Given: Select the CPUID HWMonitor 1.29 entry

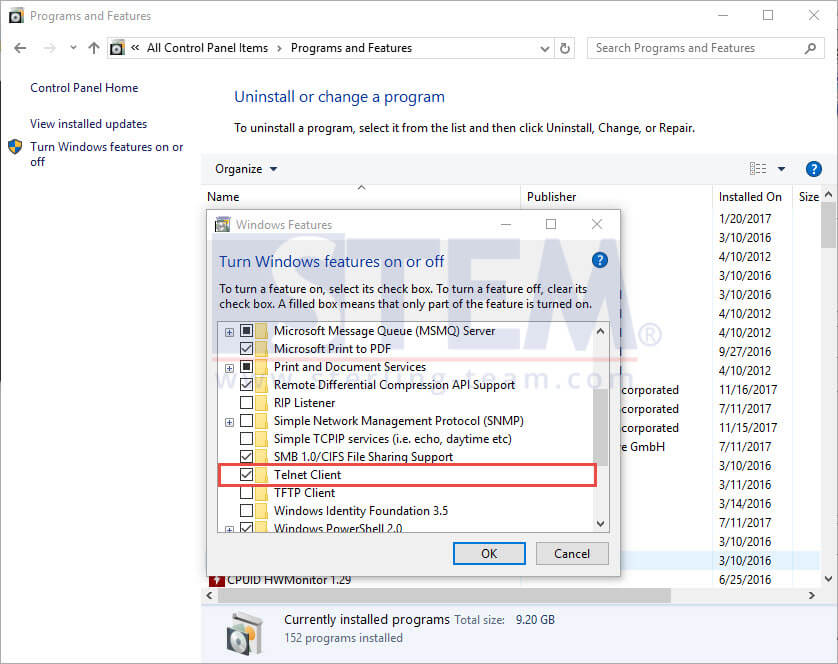Looking at the screenshot, I should [289, 580].
